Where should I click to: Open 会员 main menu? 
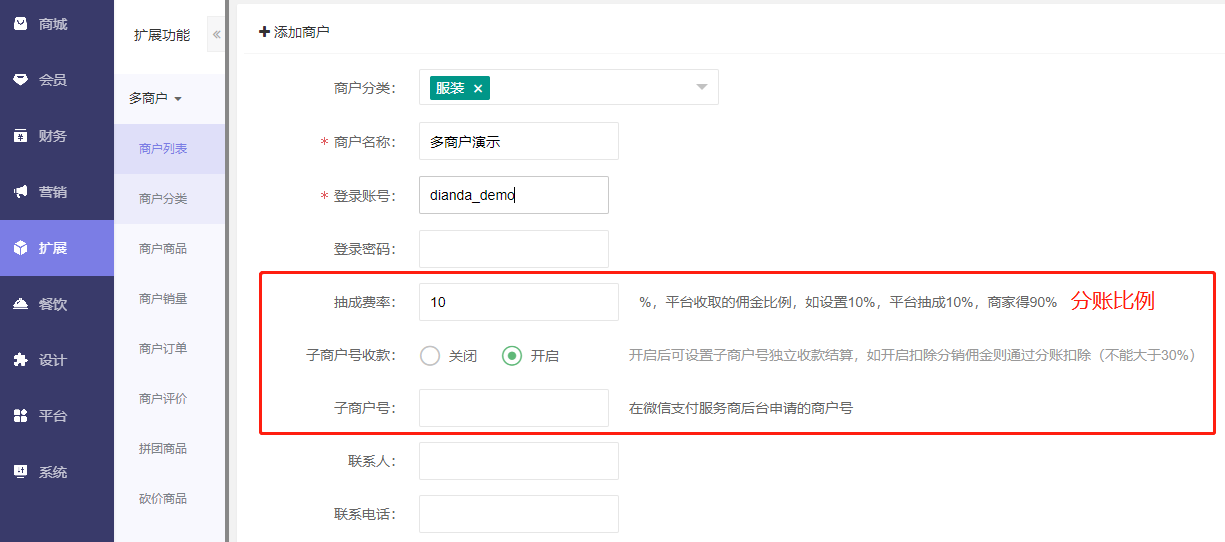click(57, 80)
